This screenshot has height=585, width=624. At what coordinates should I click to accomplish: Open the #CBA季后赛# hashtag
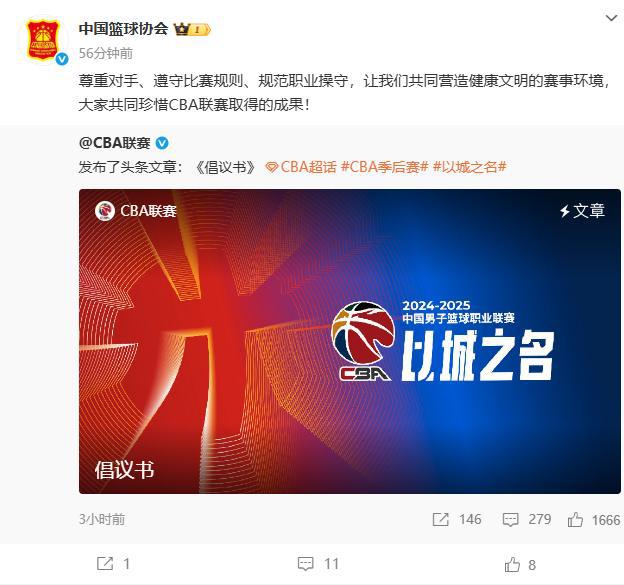pyautogui.click(x=384, y=167)
